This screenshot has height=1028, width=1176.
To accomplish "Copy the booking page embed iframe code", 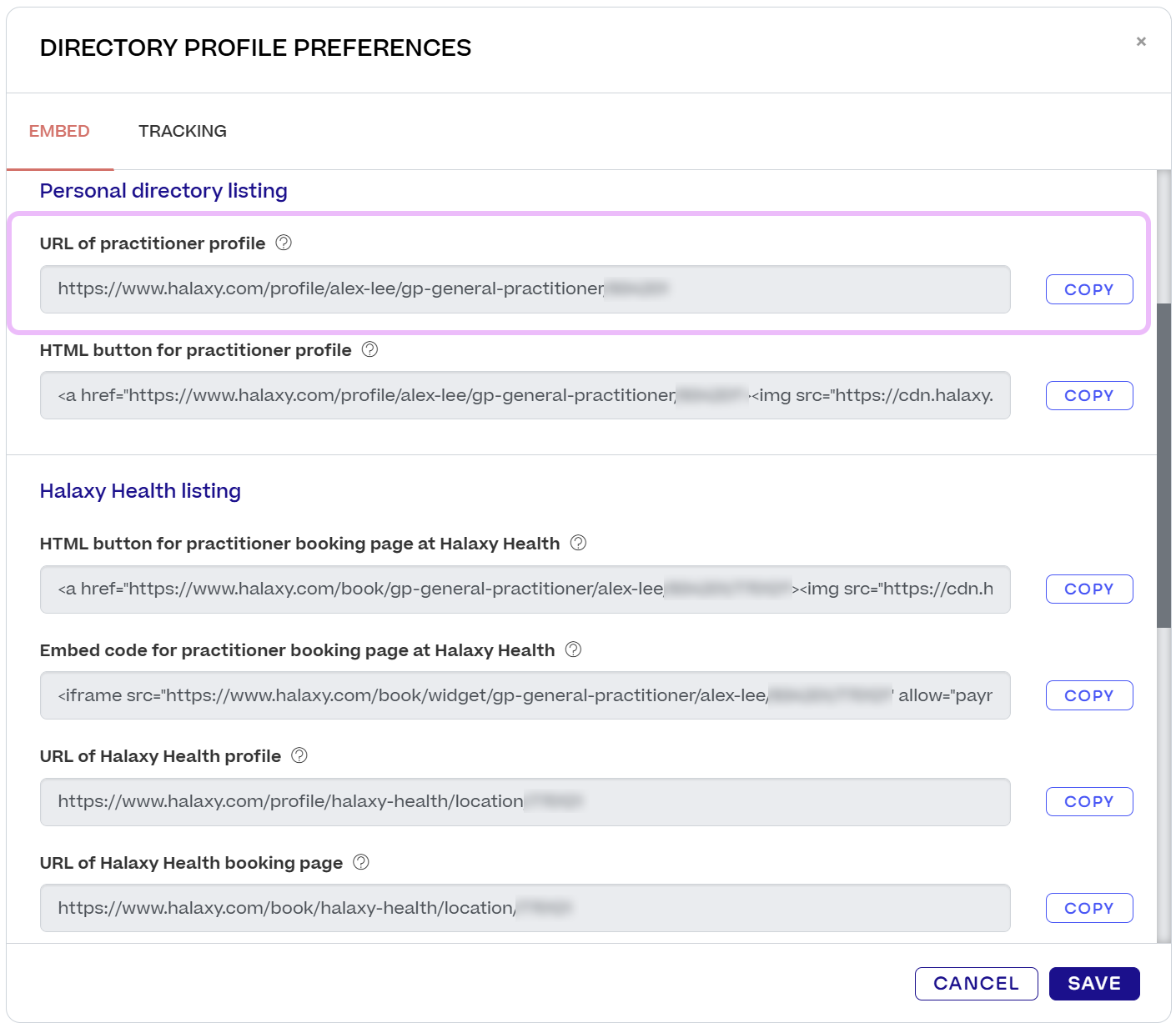I will point(1088,695).
